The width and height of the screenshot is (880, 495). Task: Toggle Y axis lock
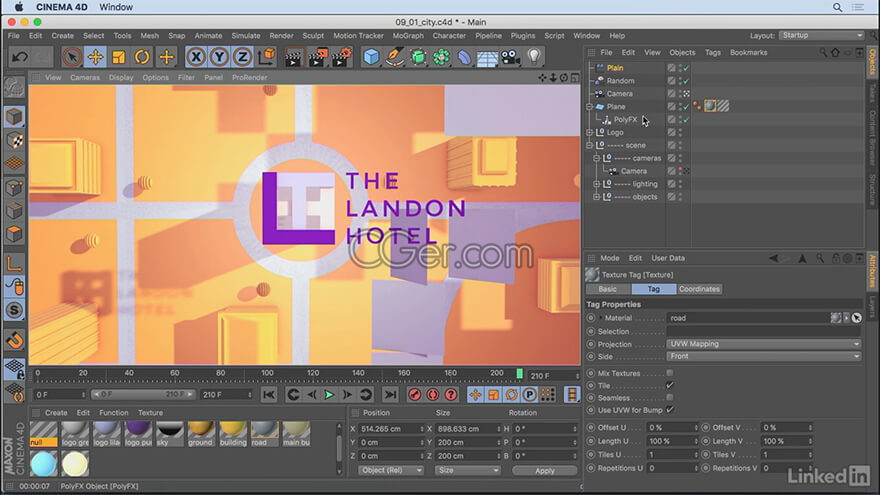click(x=219, y=57)
